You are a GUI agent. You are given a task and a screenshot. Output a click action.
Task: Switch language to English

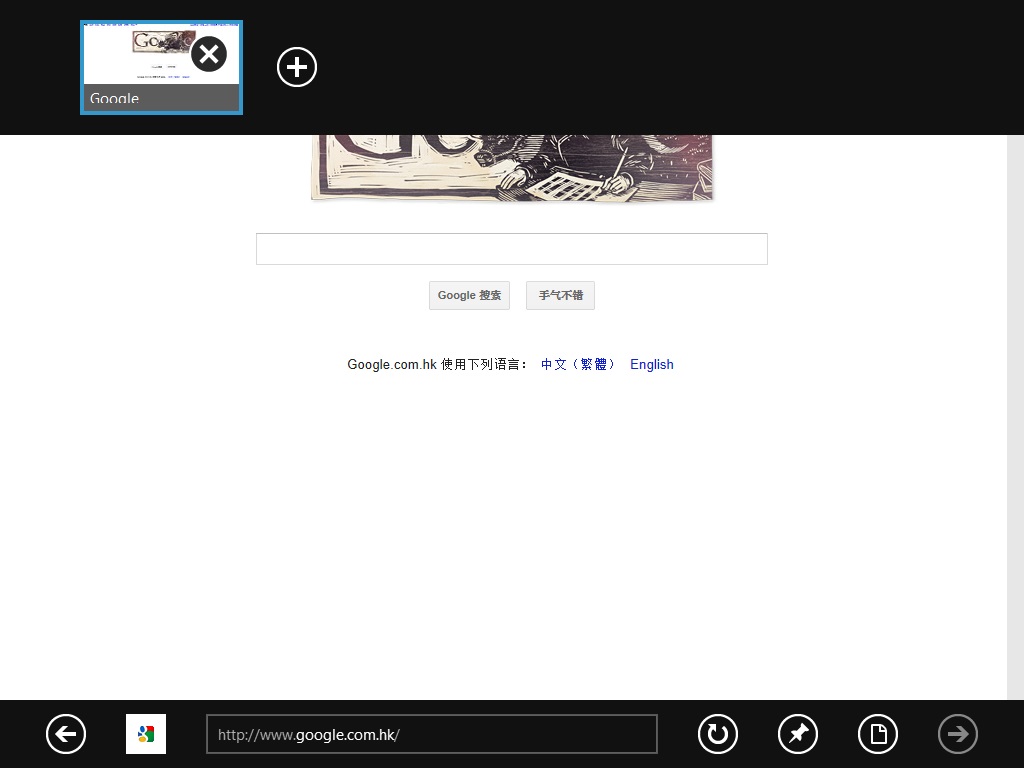tap(652, 364)
